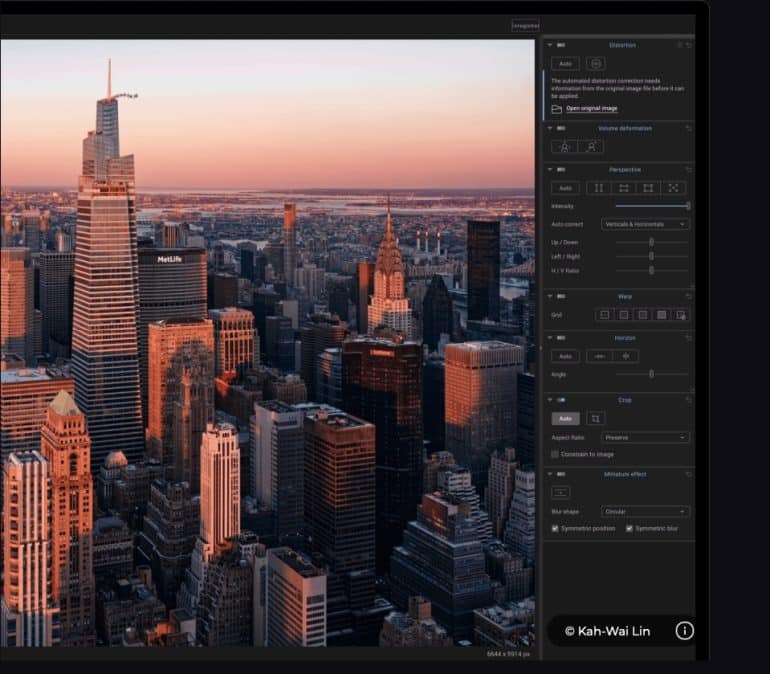
Task: Uncheck the Symmetric blur checkbox
Action: tap(629, 528)
